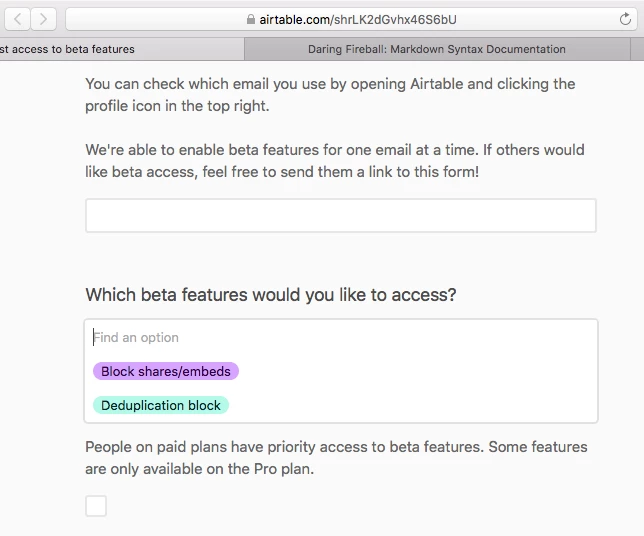Click the airtable.com address bar
644x536 pixels.
tap(352, 19)
